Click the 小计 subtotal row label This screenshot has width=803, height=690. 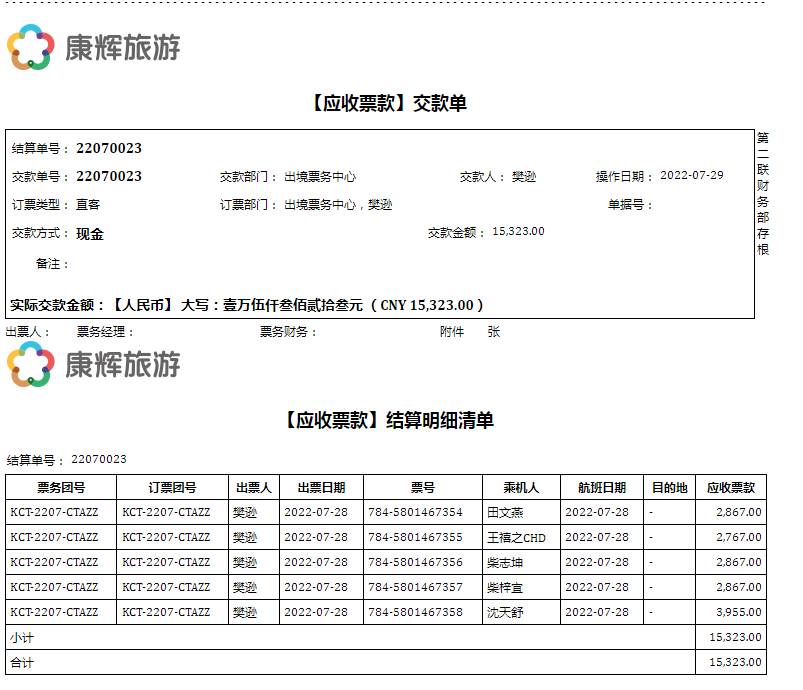[x=21, y=637]
